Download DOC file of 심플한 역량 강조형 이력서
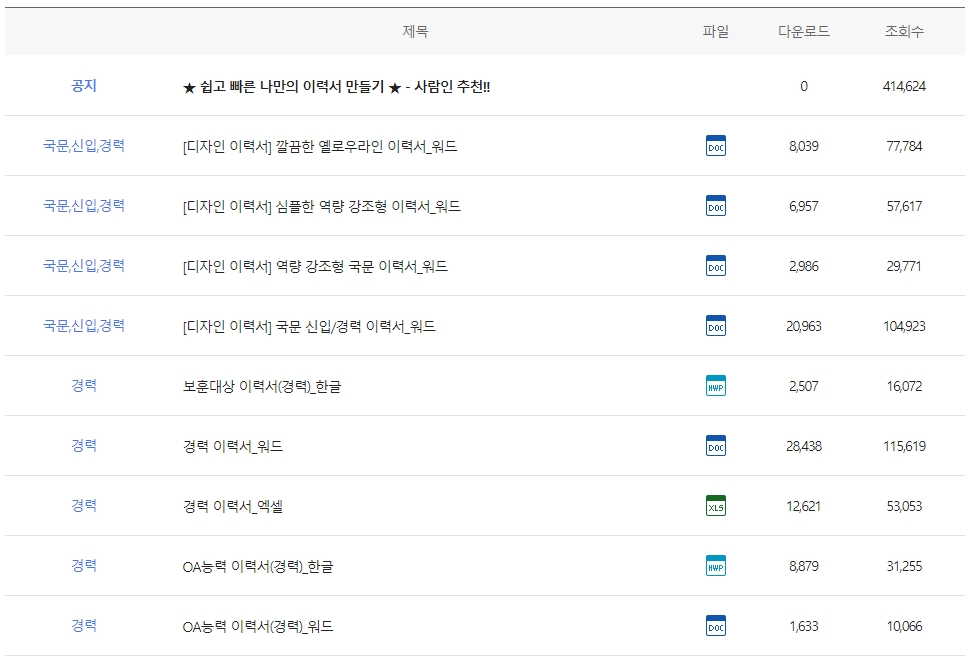 click(x=715, y=206)
